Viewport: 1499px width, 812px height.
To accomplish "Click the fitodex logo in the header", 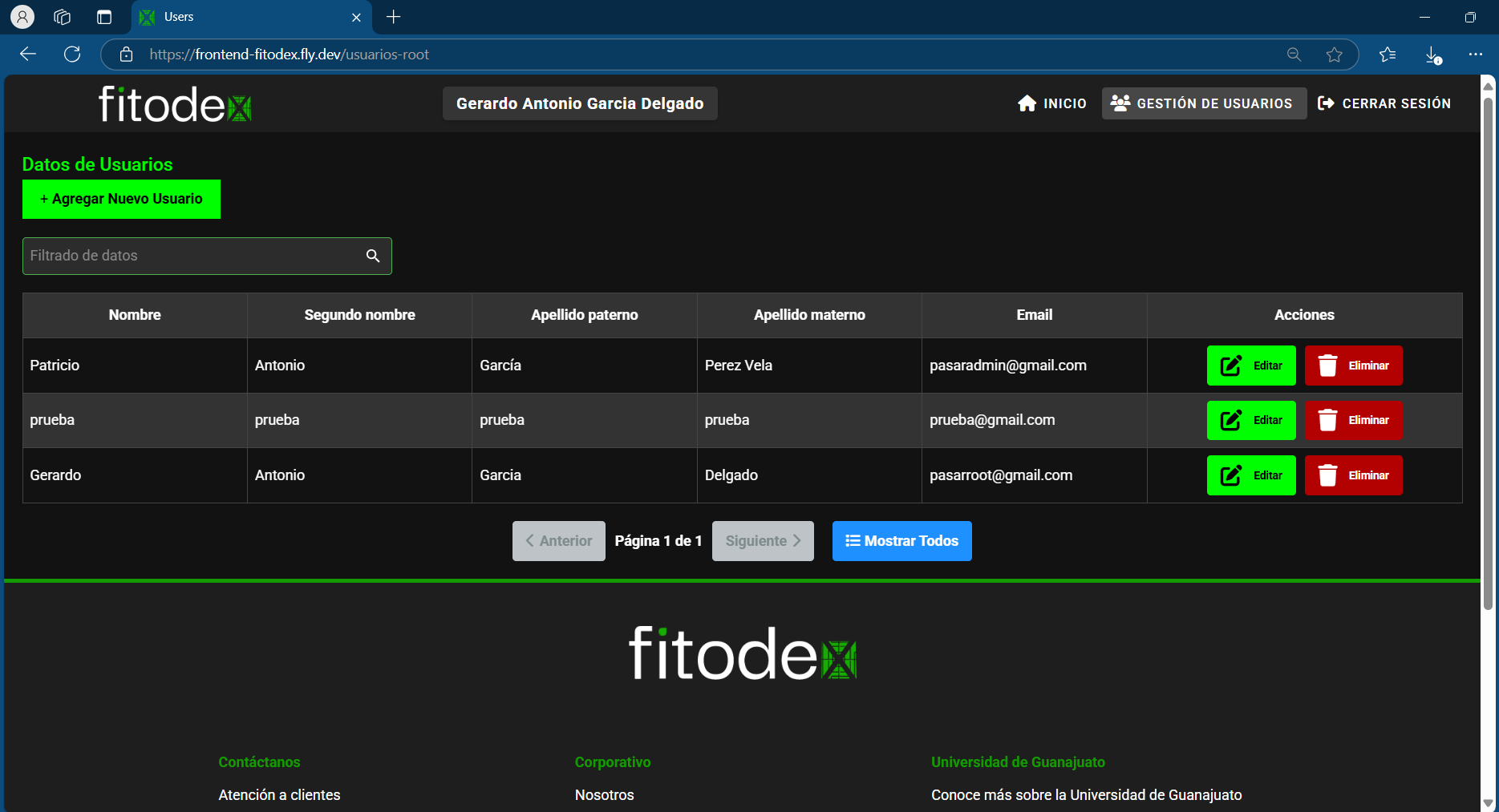I will (175, 104).
